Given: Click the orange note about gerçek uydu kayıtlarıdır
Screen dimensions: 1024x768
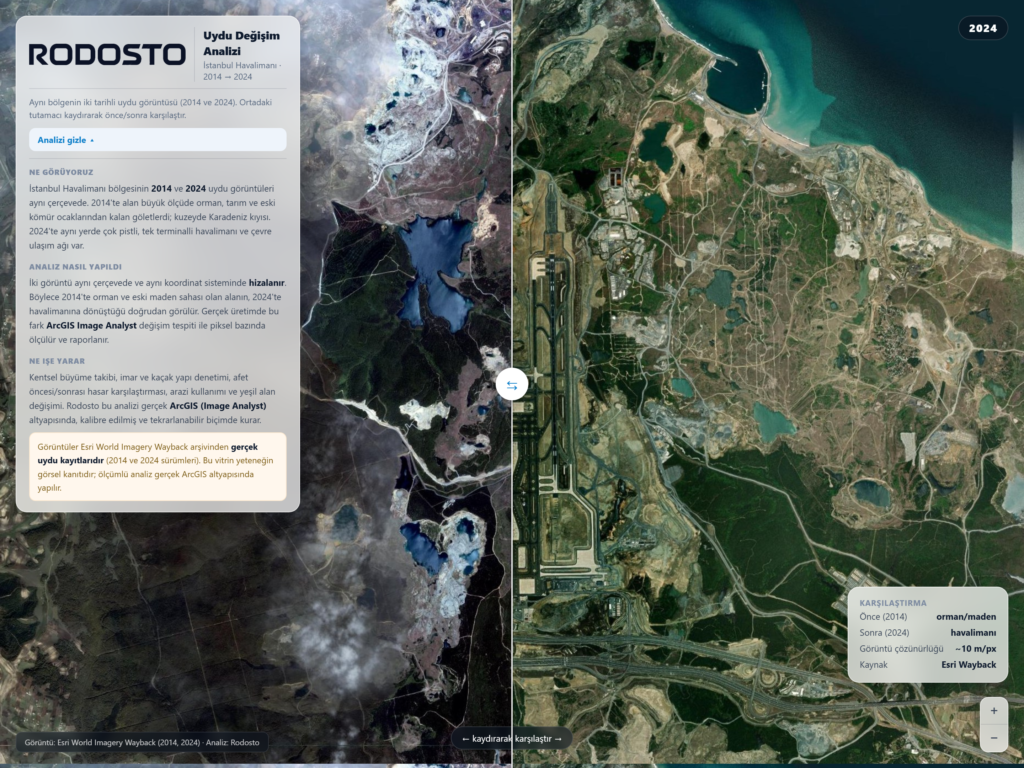Looking at the screenshot, I should click(157, 467).
